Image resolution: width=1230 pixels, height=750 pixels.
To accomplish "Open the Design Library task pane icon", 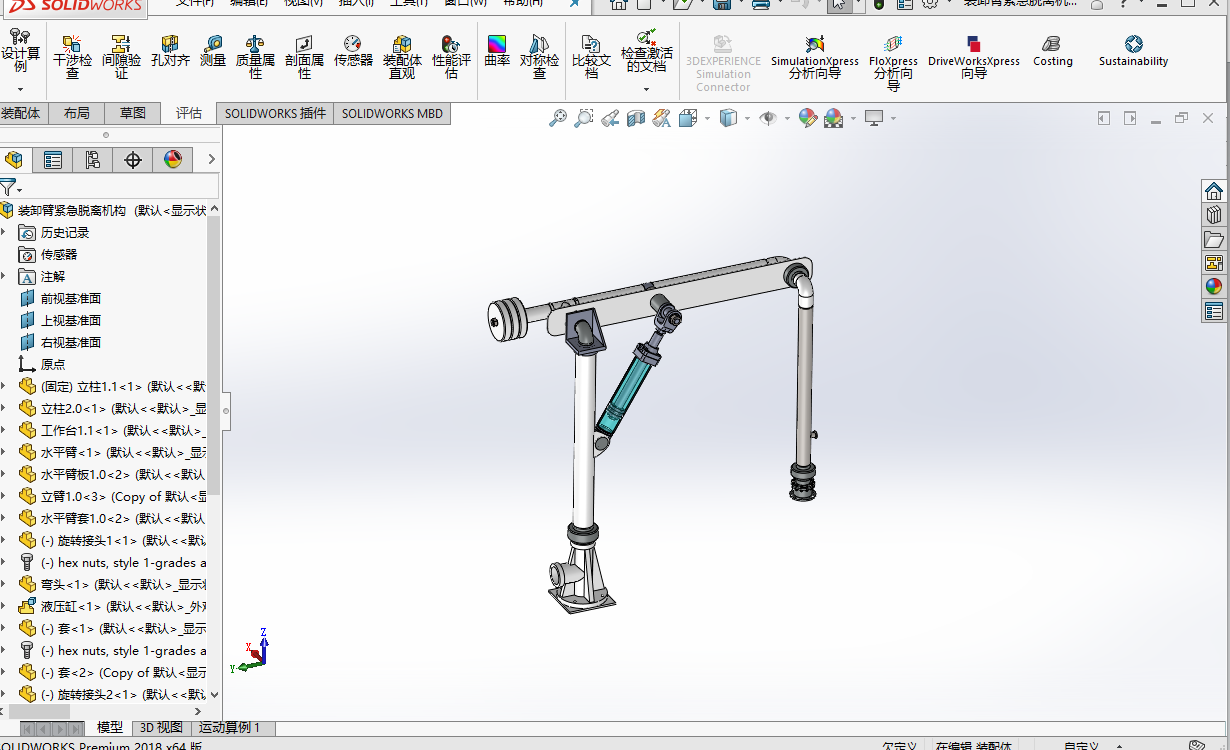I will point(1214,214).
